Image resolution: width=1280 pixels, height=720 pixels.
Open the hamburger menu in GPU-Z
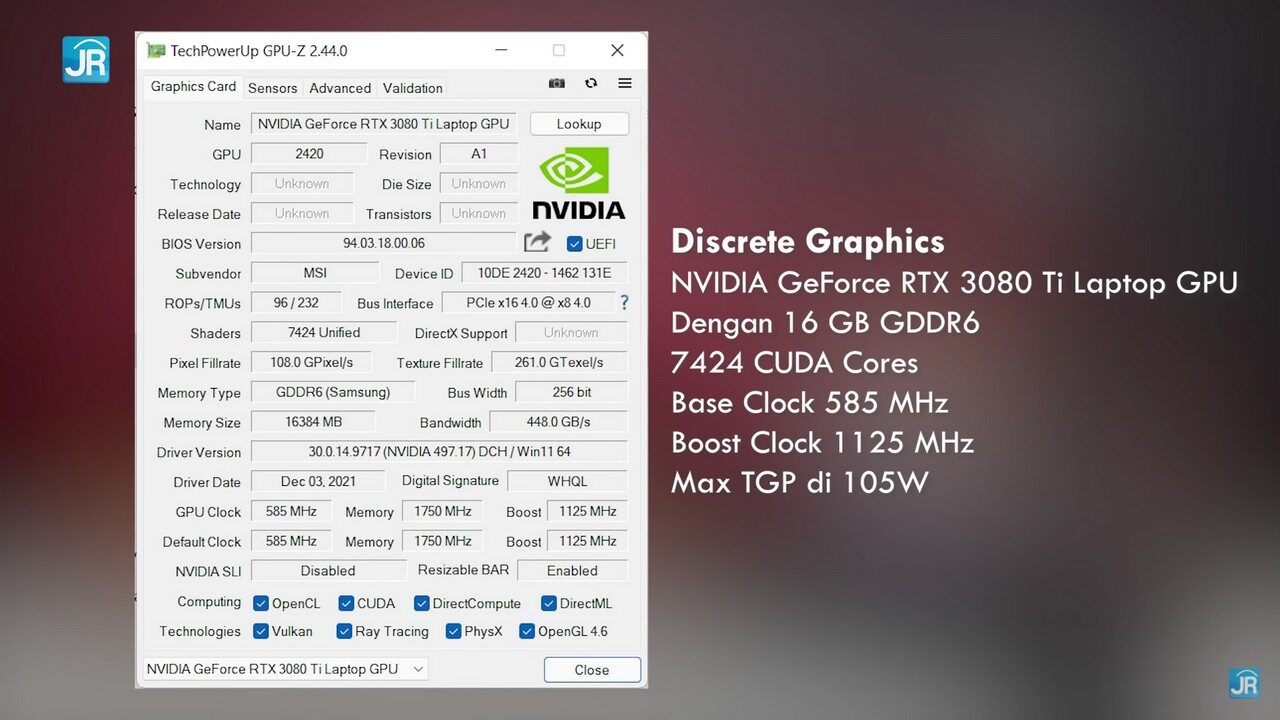[x=625, y=84]
